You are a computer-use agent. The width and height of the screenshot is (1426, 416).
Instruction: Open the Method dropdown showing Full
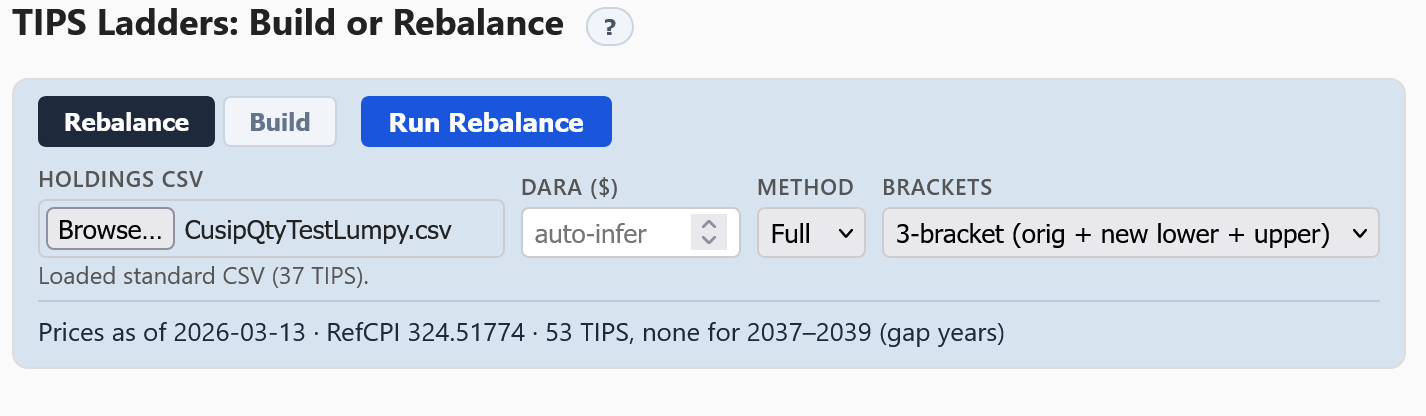[810, 233]
